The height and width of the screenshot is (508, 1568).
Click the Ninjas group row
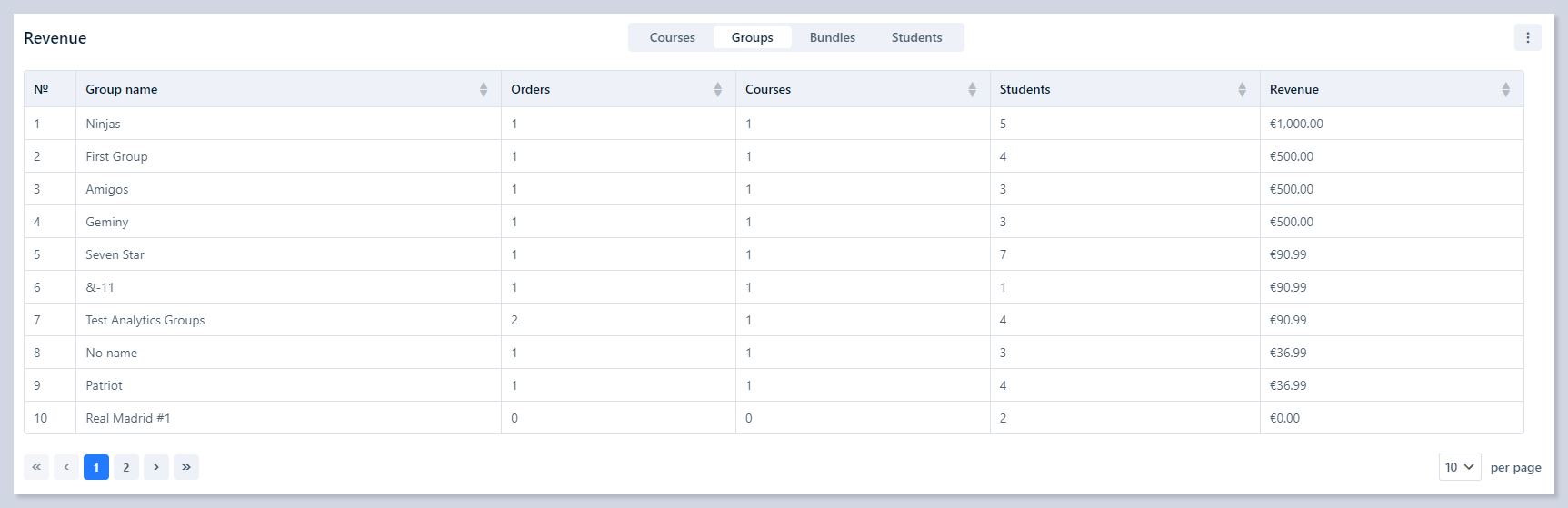pos(104,124)
